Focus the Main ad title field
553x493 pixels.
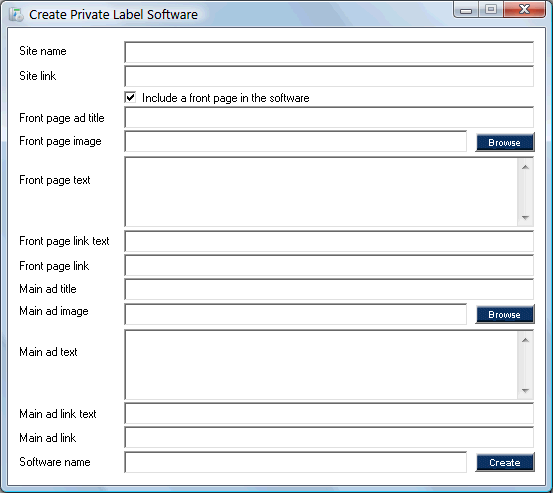tap(329, 290)
